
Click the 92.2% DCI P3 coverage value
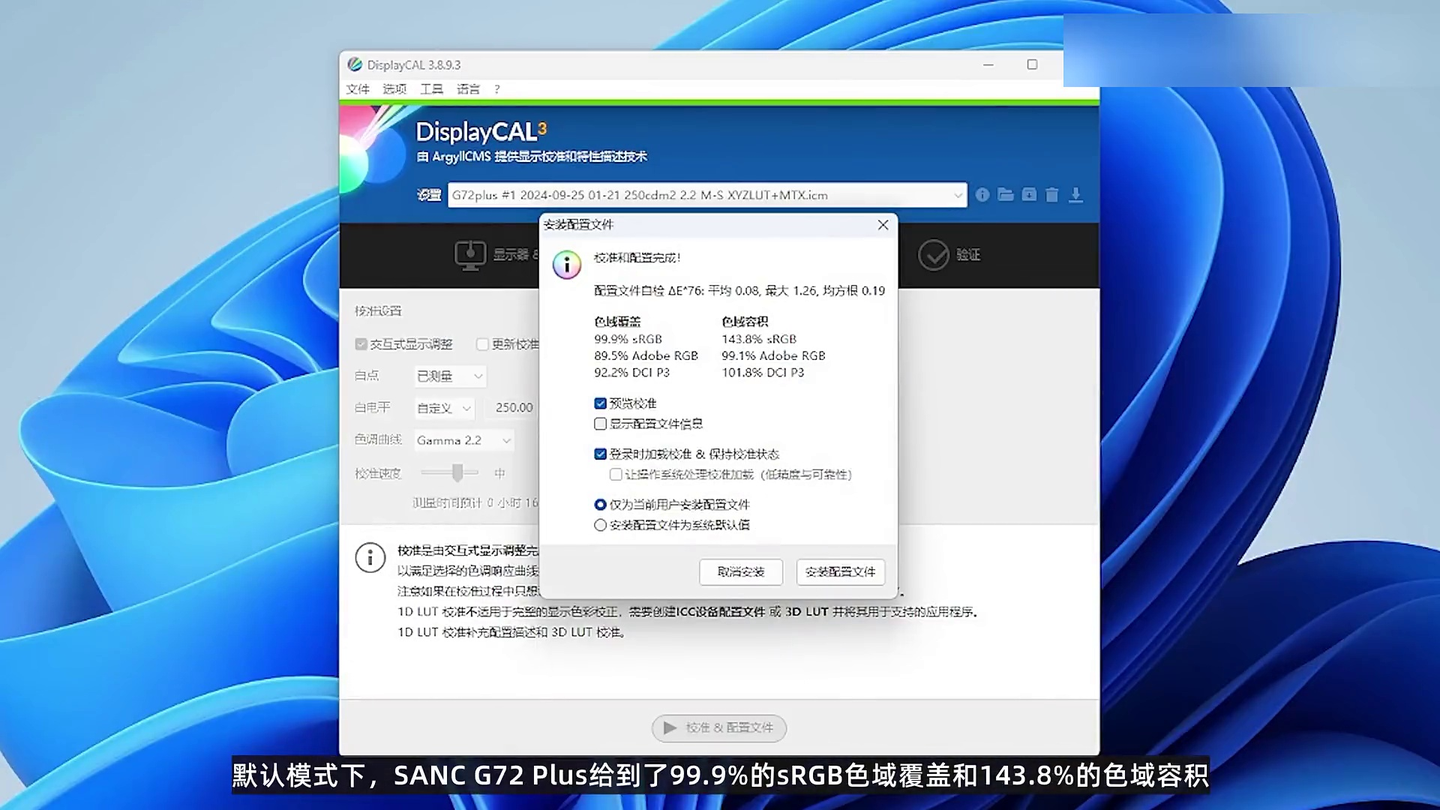[632, 373]
